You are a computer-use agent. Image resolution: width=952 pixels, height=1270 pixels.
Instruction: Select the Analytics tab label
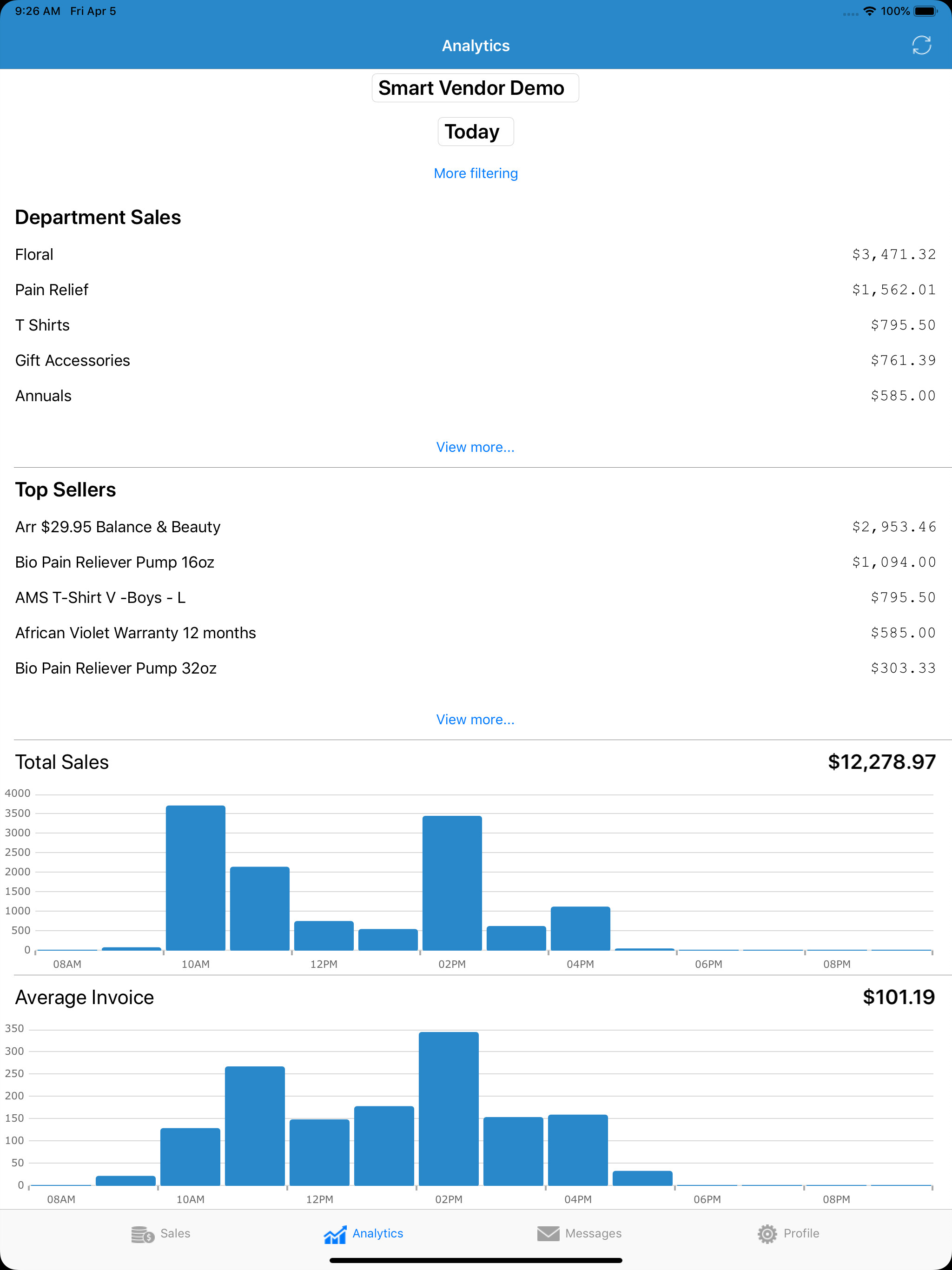pos(378,1233)
